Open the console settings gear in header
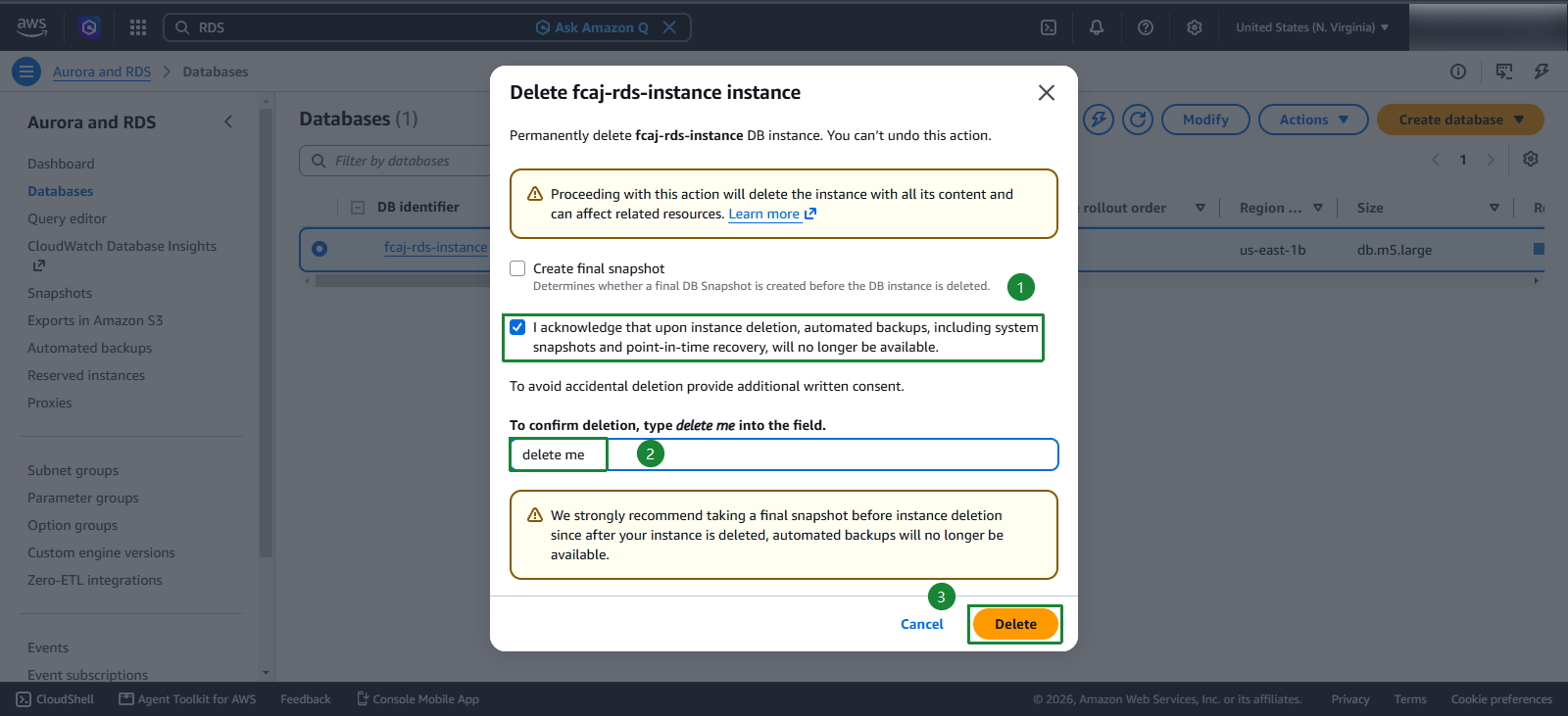Viewport: 1568px width, 716px height. (1195, 27)
